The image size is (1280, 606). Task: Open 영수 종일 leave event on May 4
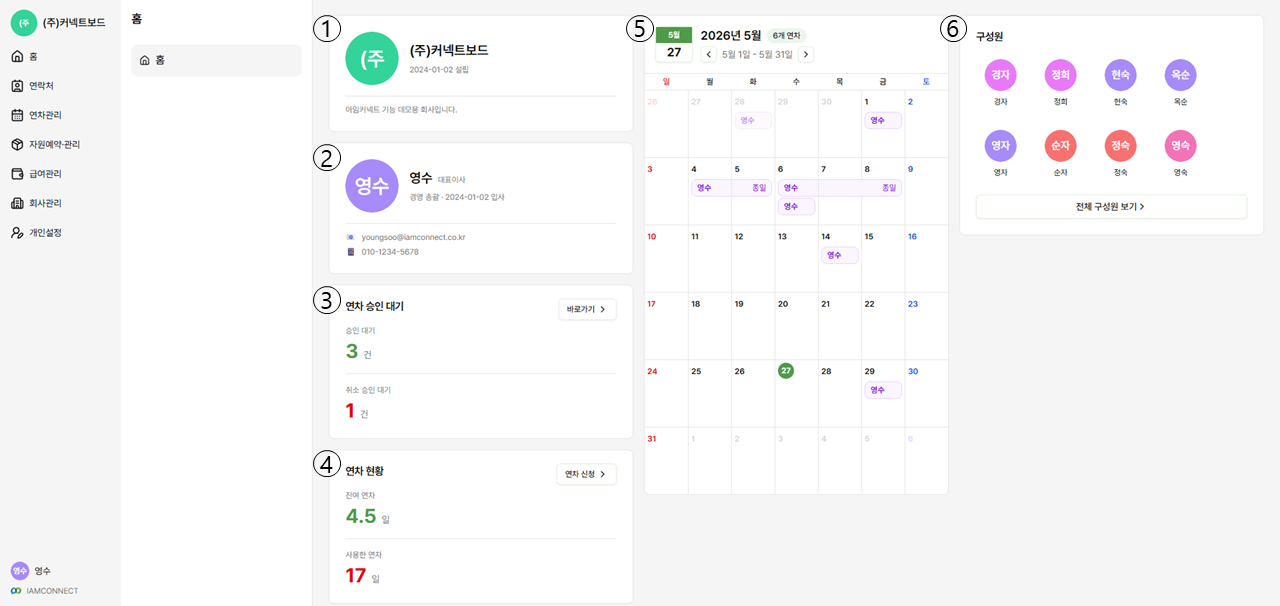pos(730,188)
